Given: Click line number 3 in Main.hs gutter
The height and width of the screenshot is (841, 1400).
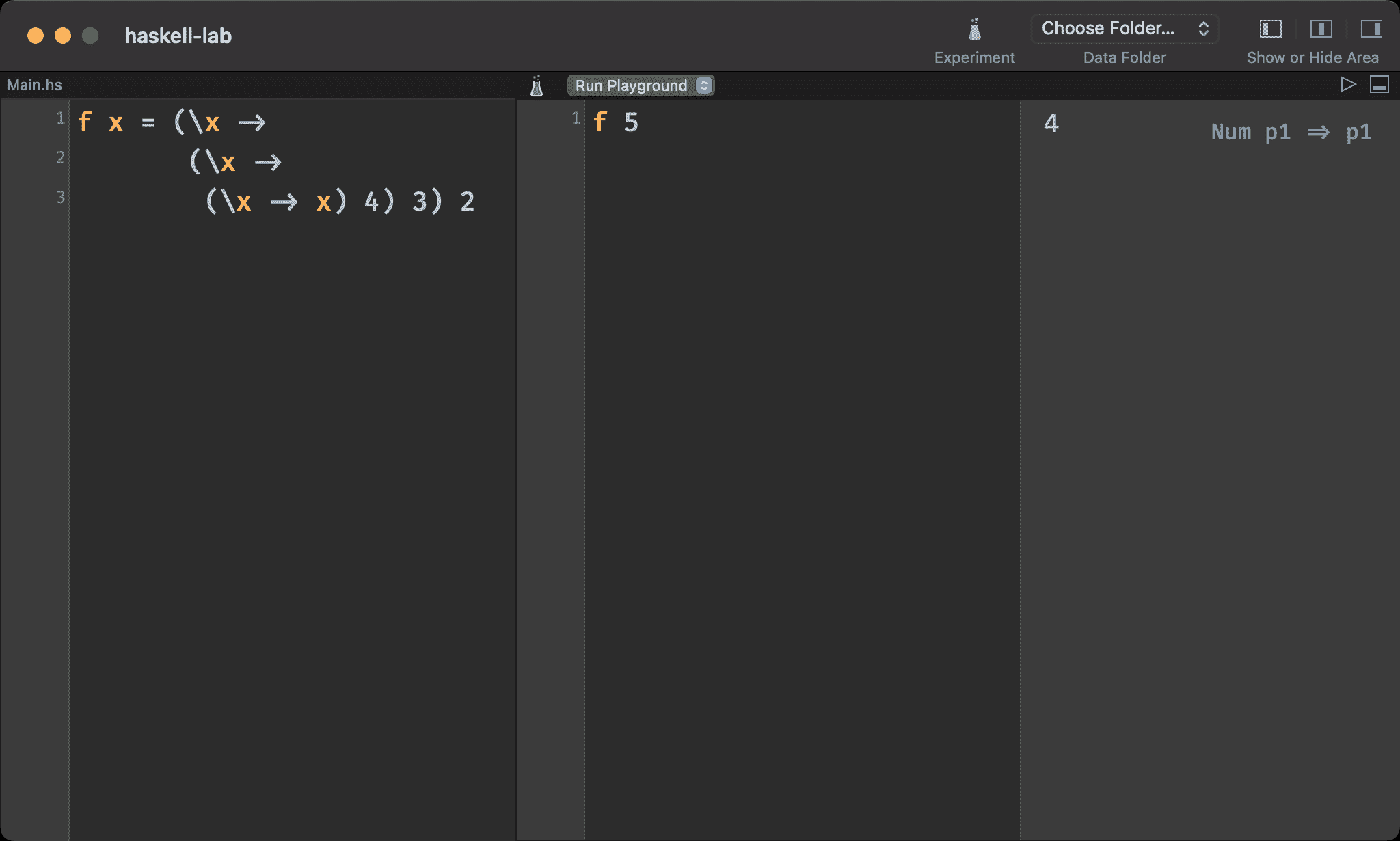Looking at the screenshot, I should pyautogui.click(x=60, y=198).
